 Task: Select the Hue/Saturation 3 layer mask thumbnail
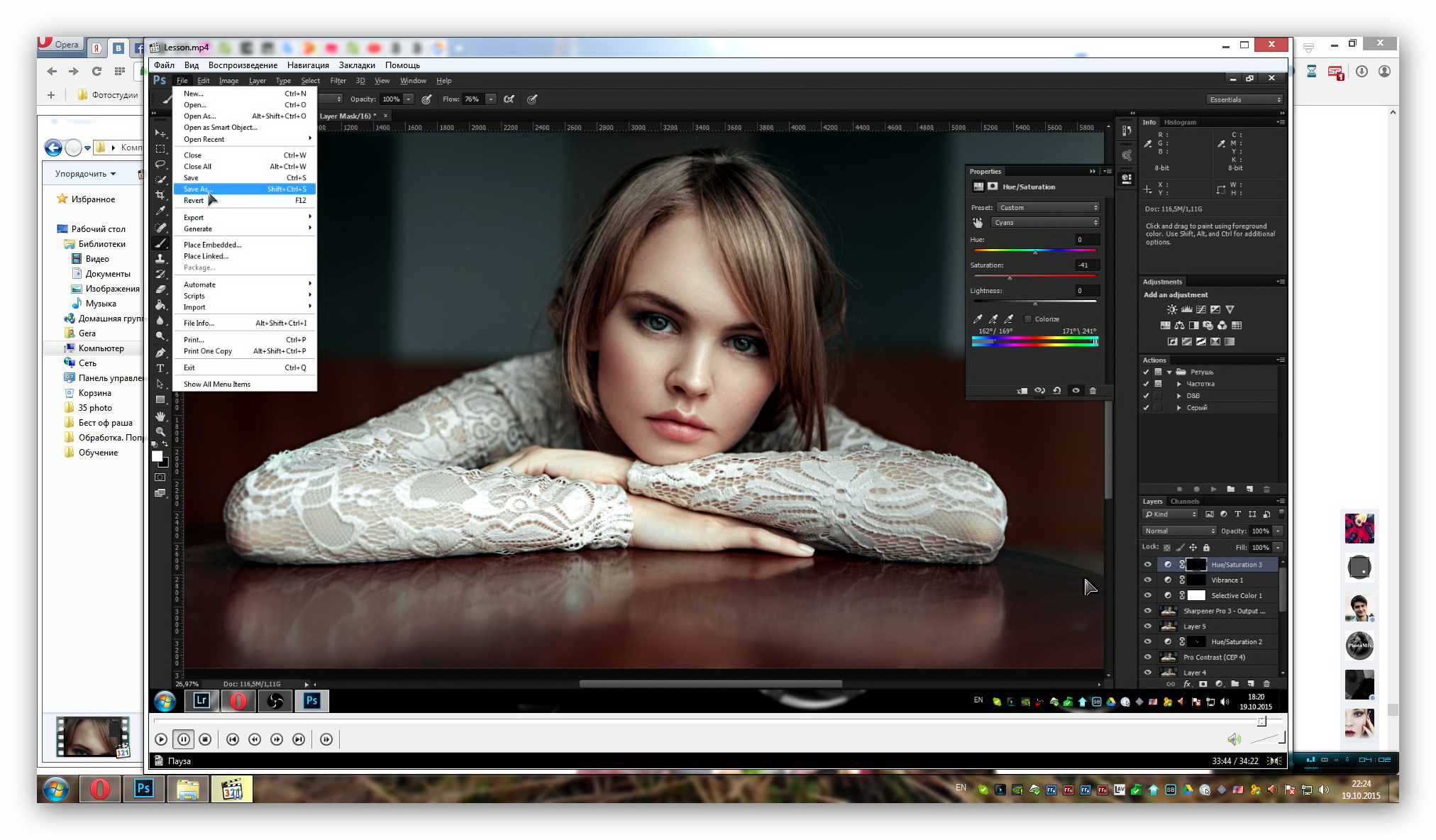click(x=1196, y=565)
